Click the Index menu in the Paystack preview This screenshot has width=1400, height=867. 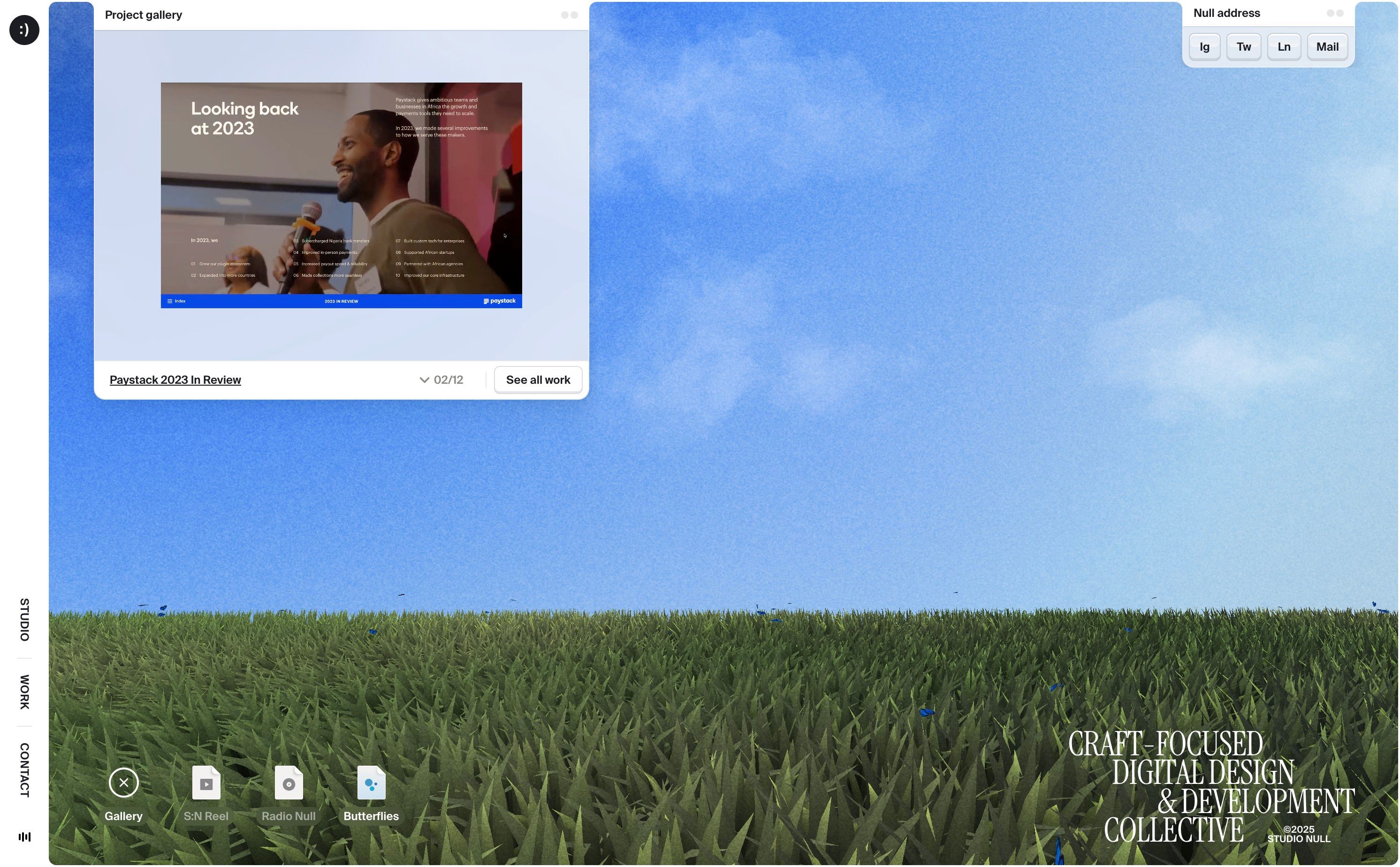coord(176,301)
